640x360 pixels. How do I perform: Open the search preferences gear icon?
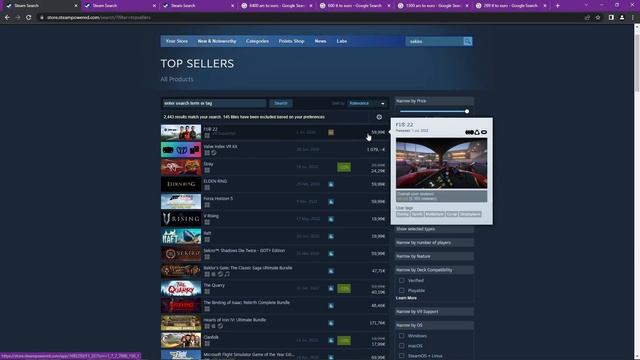pyautogui.click(x=379, y=117)
